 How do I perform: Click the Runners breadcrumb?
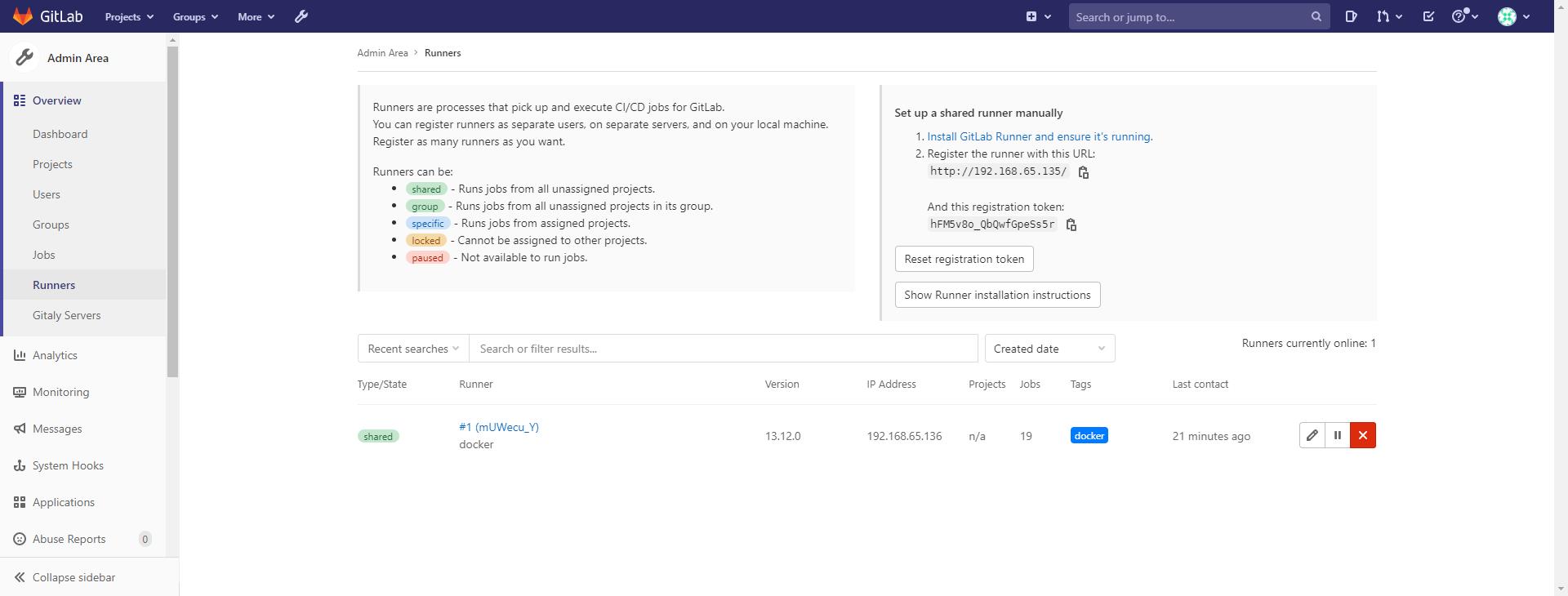tap(443, 53)
